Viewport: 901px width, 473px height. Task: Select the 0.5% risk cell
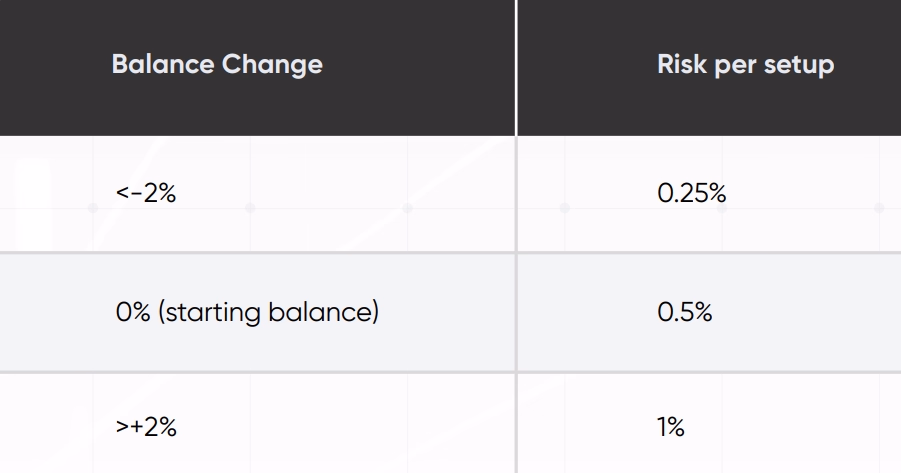coord(684,312)
